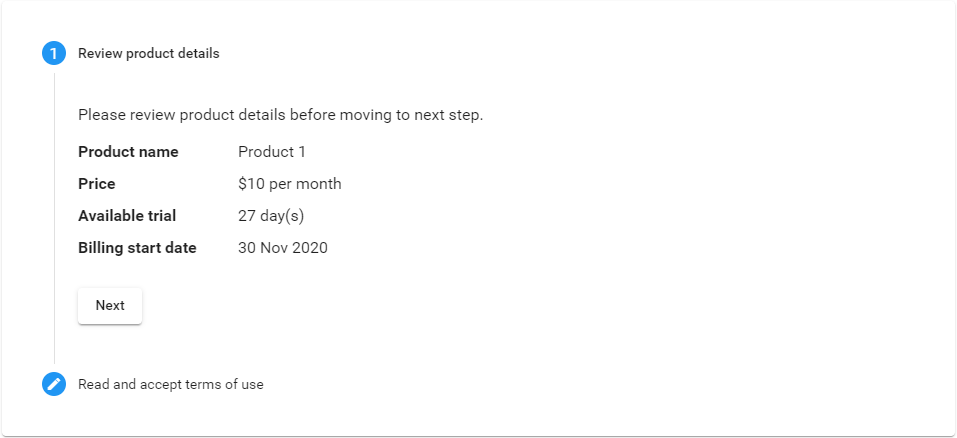The height and width of the screenshot is (438, 957).
Task: Click the blue step 1 circle icon
Action: pos(54,54)
